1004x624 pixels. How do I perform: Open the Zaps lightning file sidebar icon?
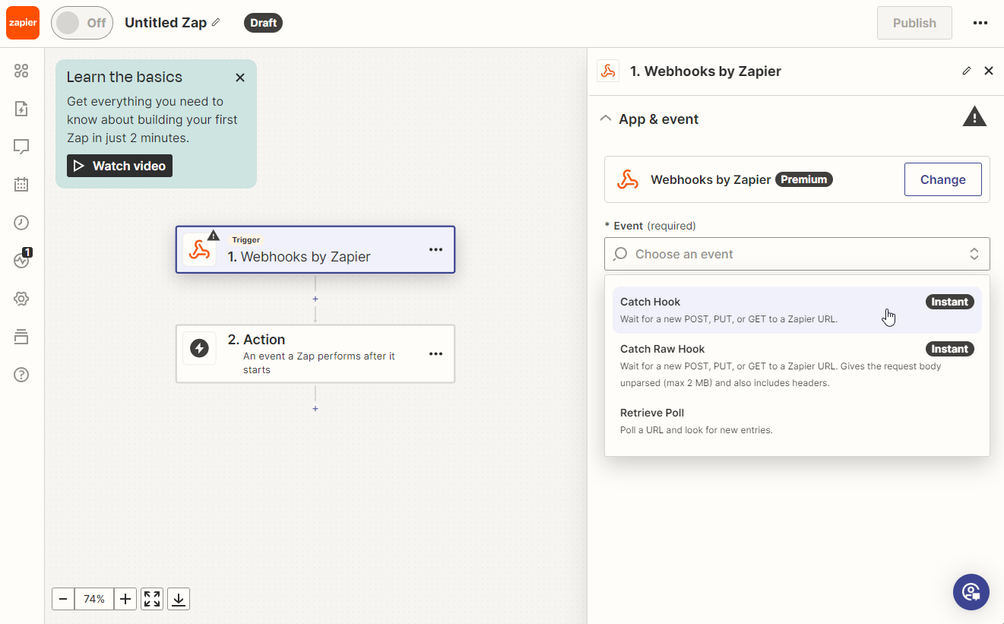[21, 108]
